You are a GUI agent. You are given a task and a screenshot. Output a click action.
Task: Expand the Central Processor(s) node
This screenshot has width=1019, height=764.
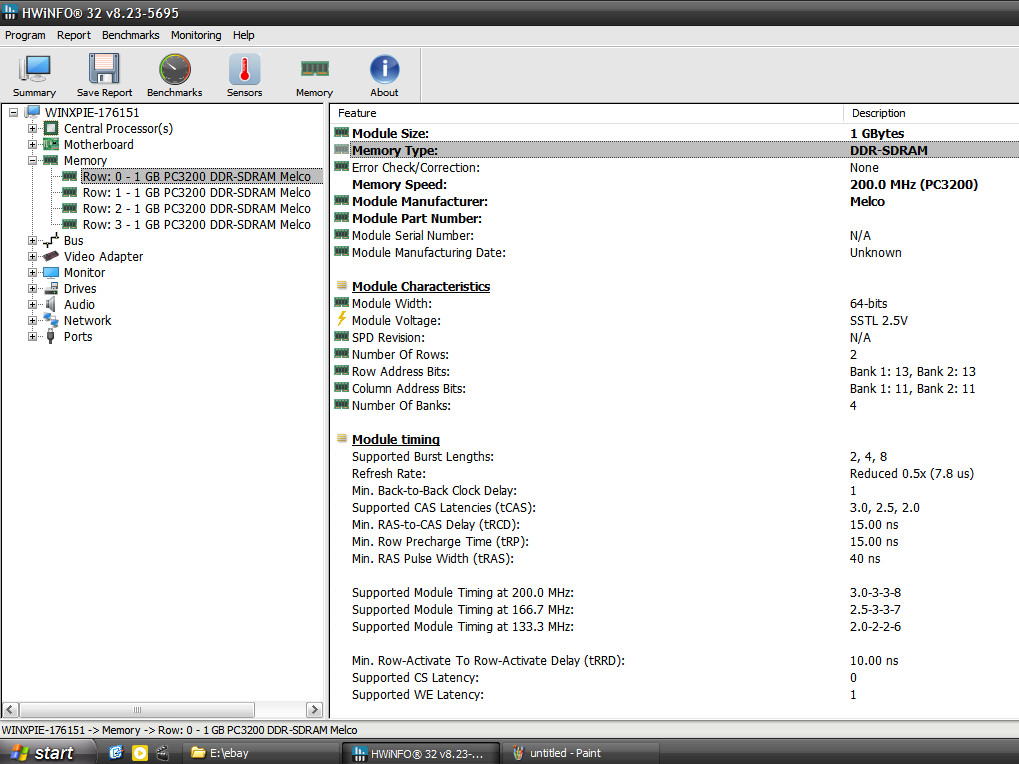pos(33,129)
